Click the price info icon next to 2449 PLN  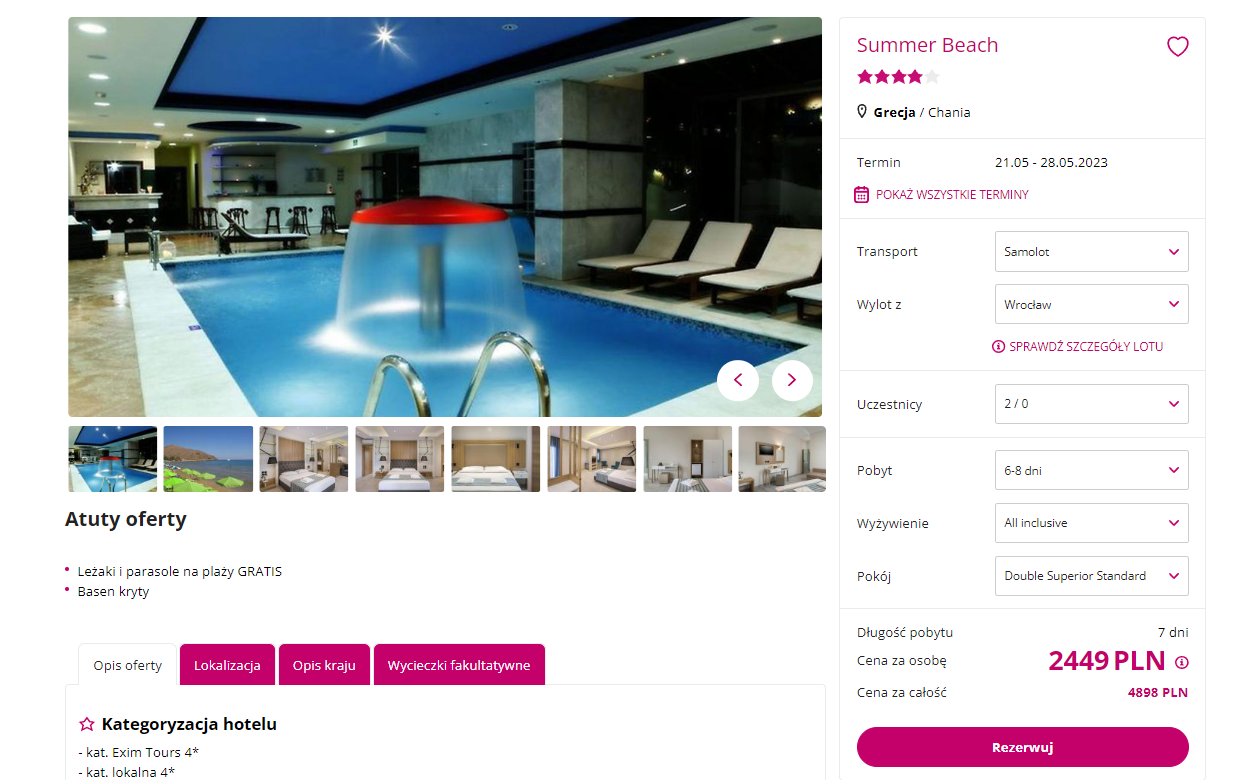pos(1182,662)
